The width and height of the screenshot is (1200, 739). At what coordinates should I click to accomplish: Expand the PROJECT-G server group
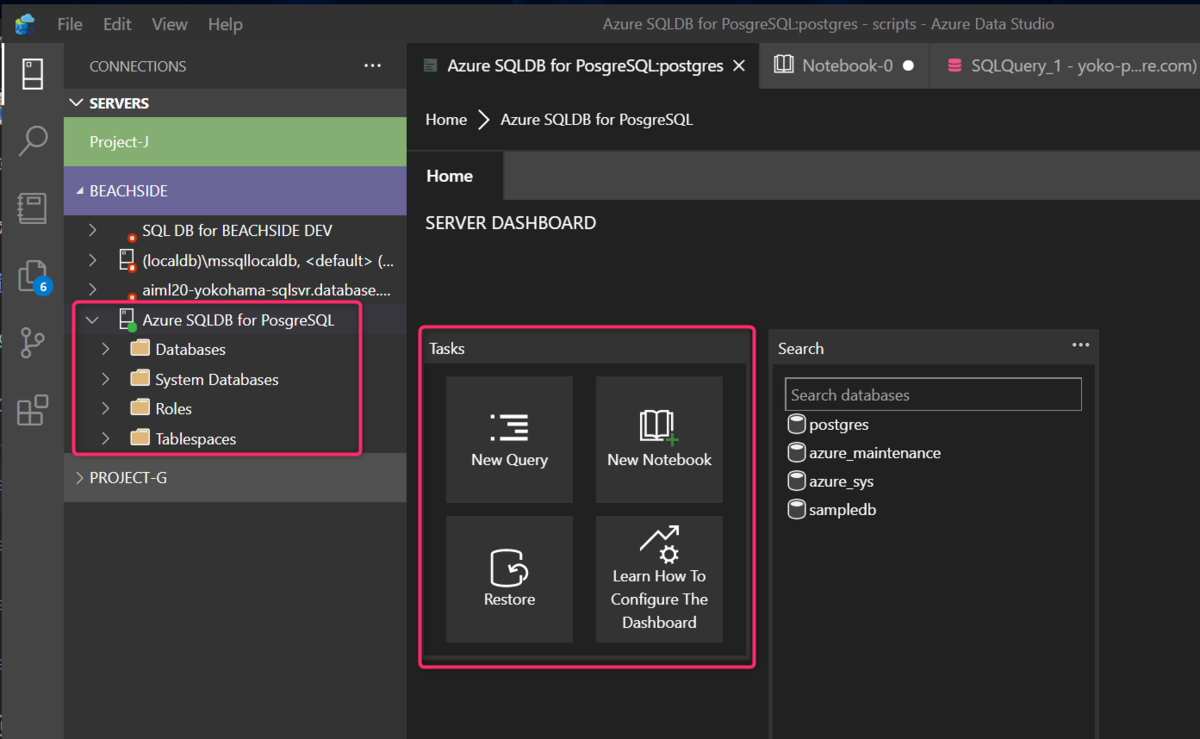tap(80, 478)
